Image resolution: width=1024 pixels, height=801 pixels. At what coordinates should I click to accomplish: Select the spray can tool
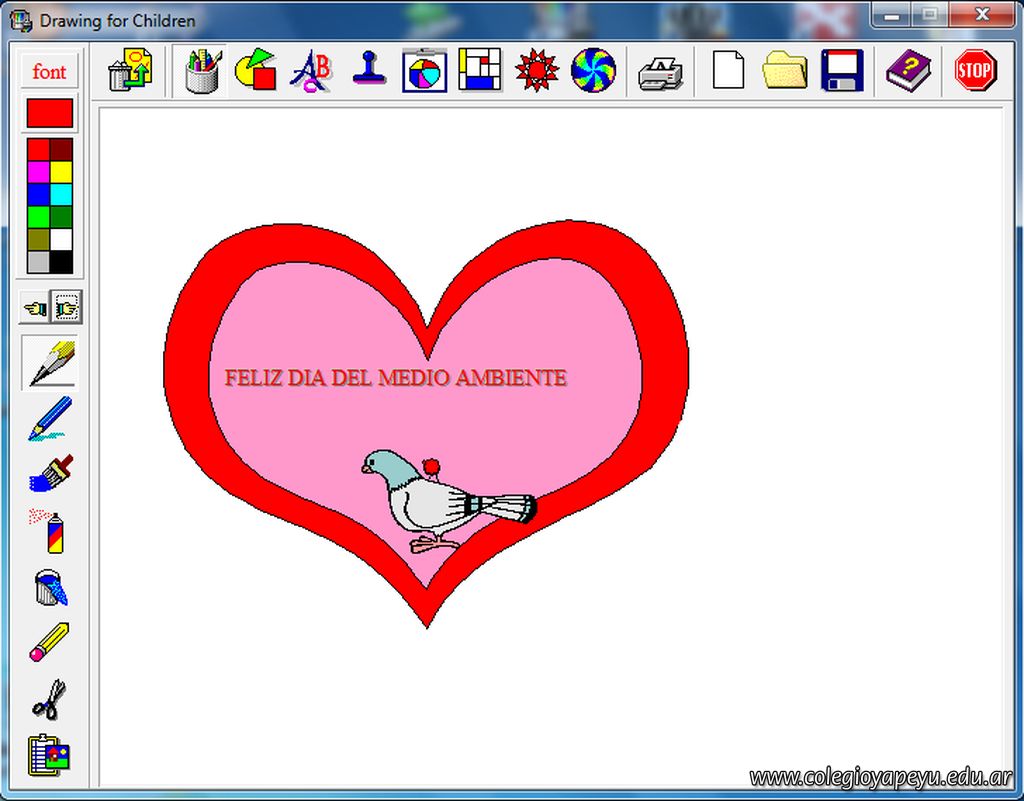point(49,530)
